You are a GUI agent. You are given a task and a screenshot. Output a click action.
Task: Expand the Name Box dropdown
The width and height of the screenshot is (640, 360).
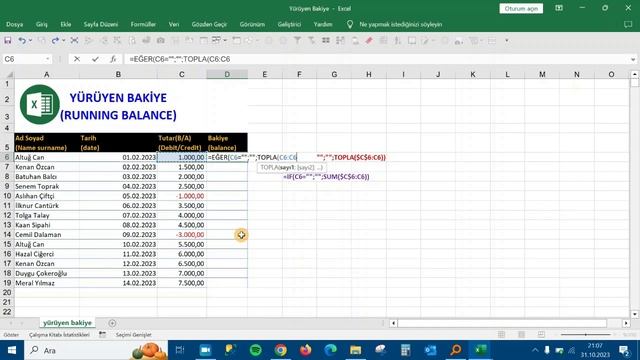pos(48,59)
